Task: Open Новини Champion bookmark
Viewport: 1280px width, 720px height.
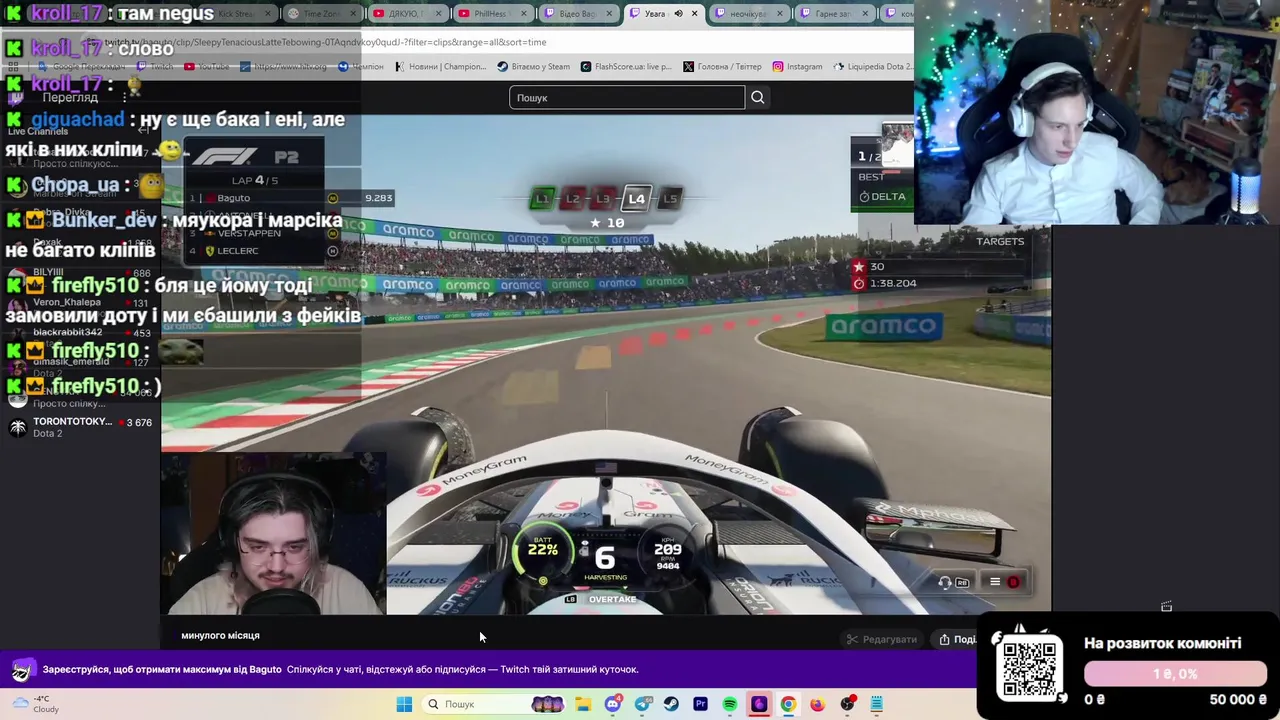Action: click(x=440, y=66)
